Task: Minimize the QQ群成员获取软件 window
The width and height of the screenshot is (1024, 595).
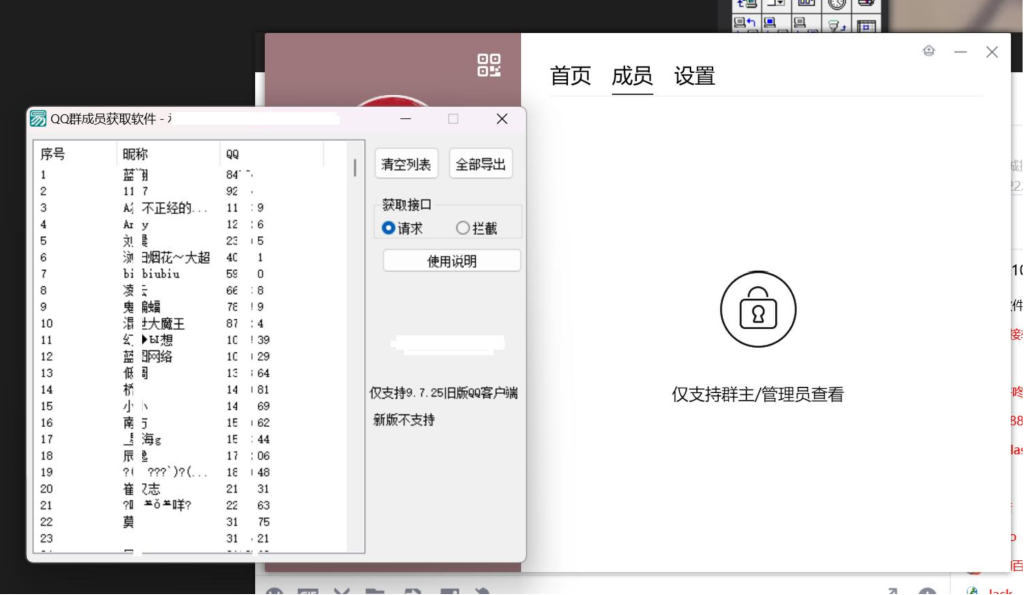Action: pyautogui.click(x=406, y=119)
